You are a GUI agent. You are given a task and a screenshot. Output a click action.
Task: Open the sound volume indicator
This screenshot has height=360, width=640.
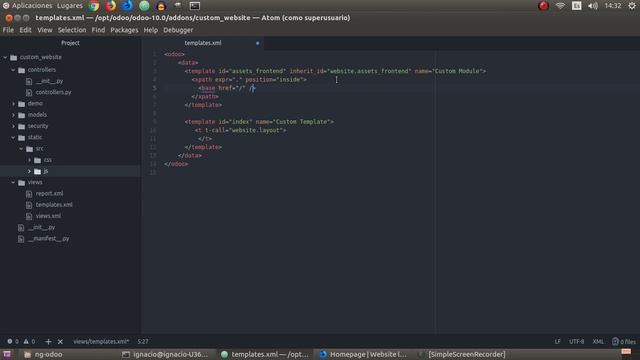tap(593, 6)
